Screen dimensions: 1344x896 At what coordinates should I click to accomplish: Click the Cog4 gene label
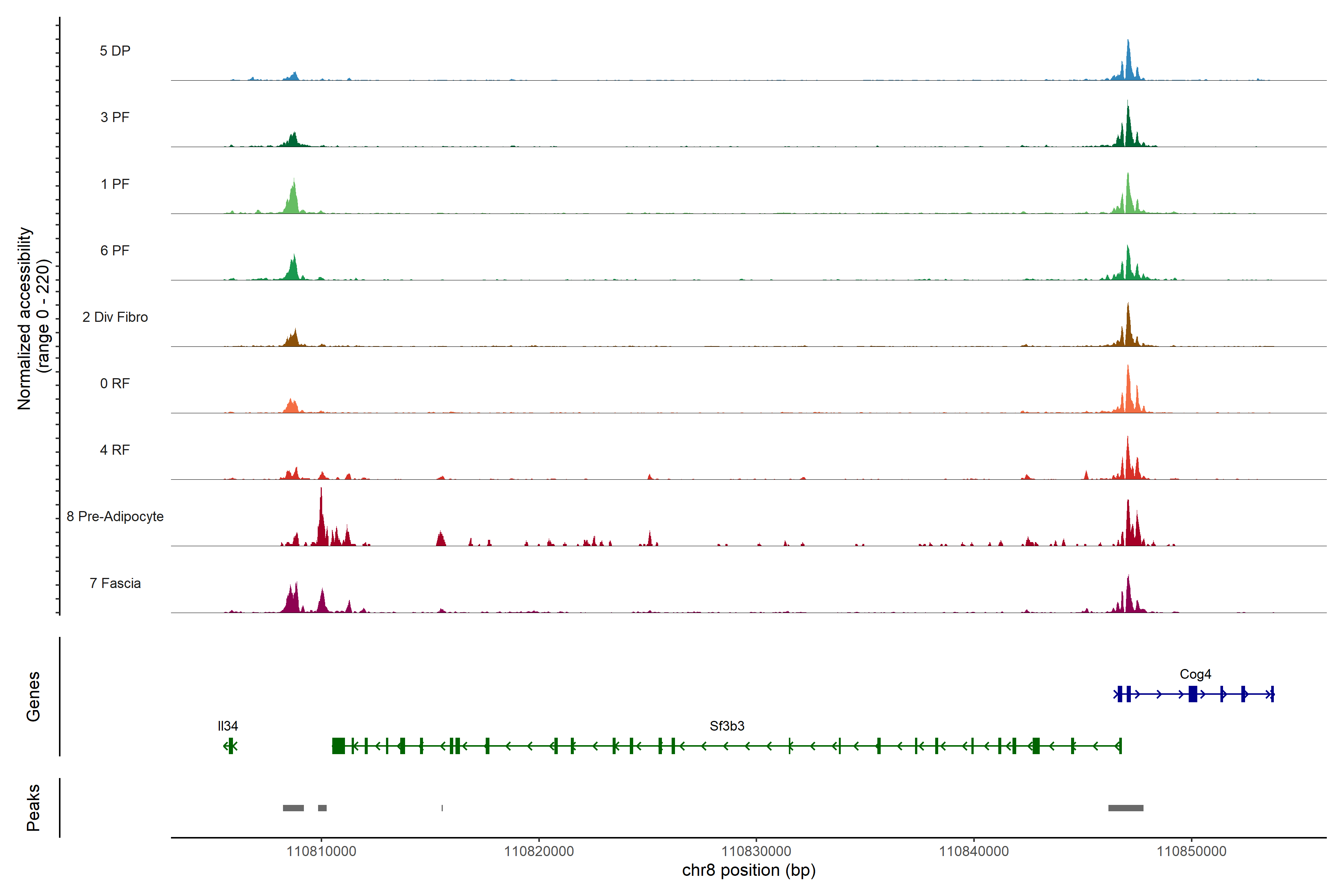pos(1195,674)
